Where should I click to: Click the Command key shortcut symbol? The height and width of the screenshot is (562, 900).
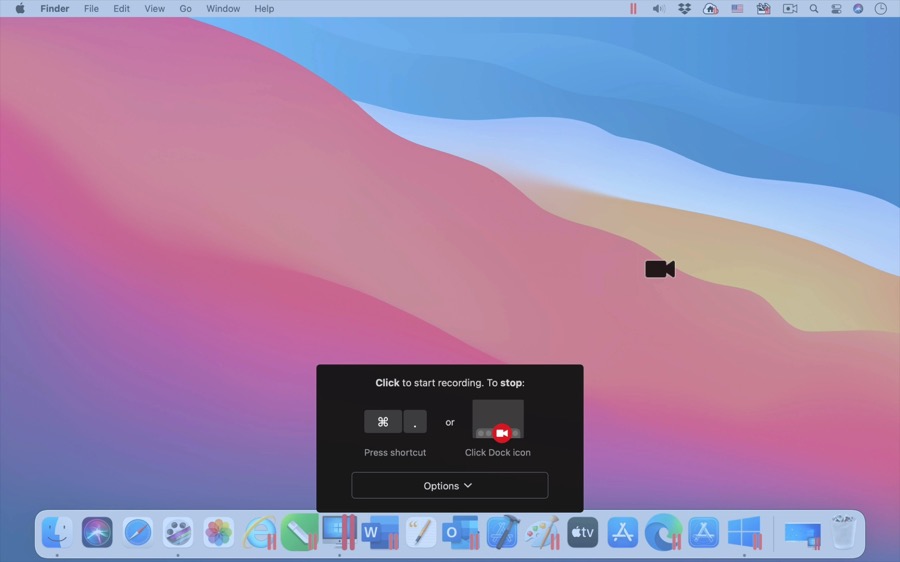click(x=383, y=422)
